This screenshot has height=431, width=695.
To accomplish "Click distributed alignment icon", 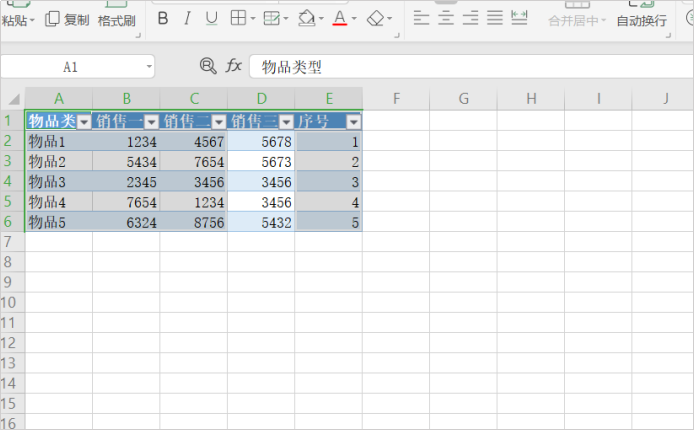I will click(519, 18).
